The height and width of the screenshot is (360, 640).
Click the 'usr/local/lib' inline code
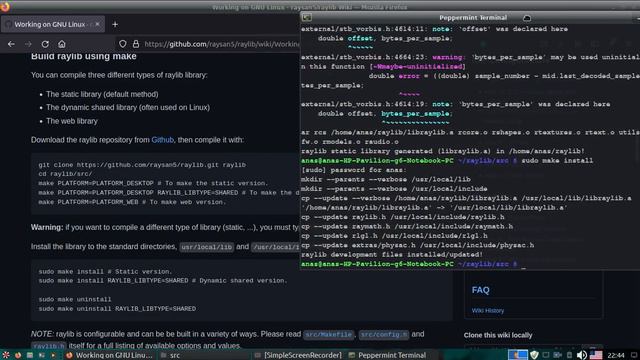(x=207, y=247)
